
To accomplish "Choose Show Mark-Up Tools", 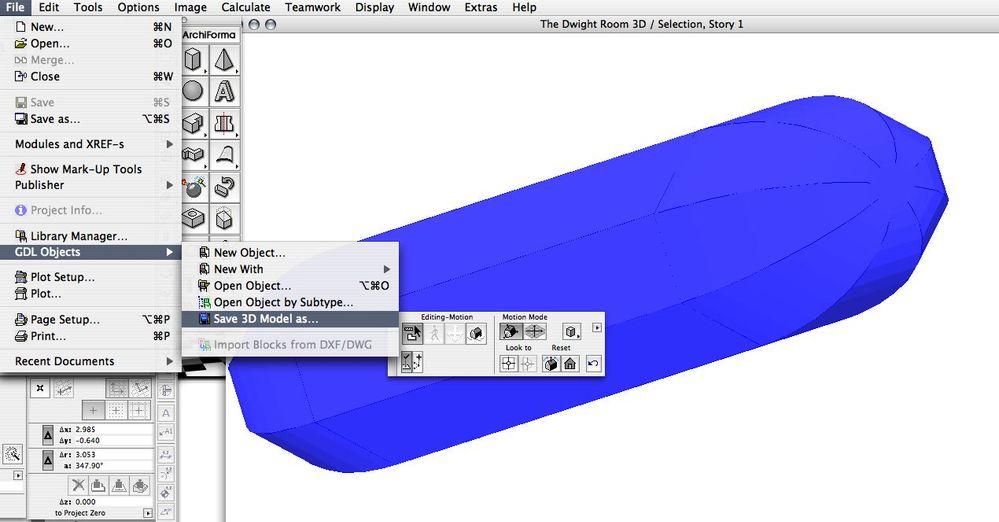I will (x=90, y=169).
